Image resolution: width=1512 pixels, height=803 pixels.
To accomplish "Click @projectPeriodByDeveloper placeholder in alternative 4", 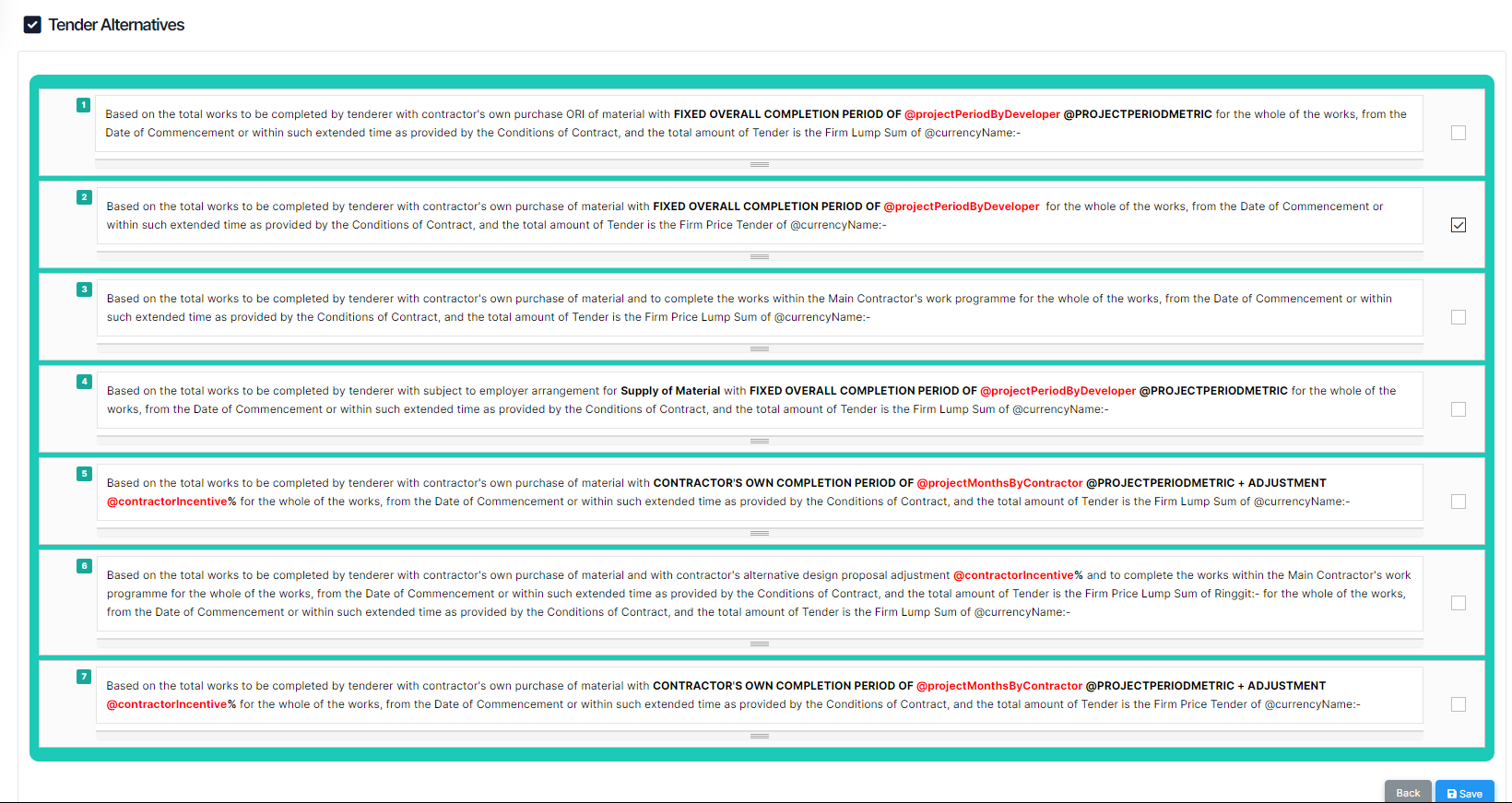I will click(1057, 391).
